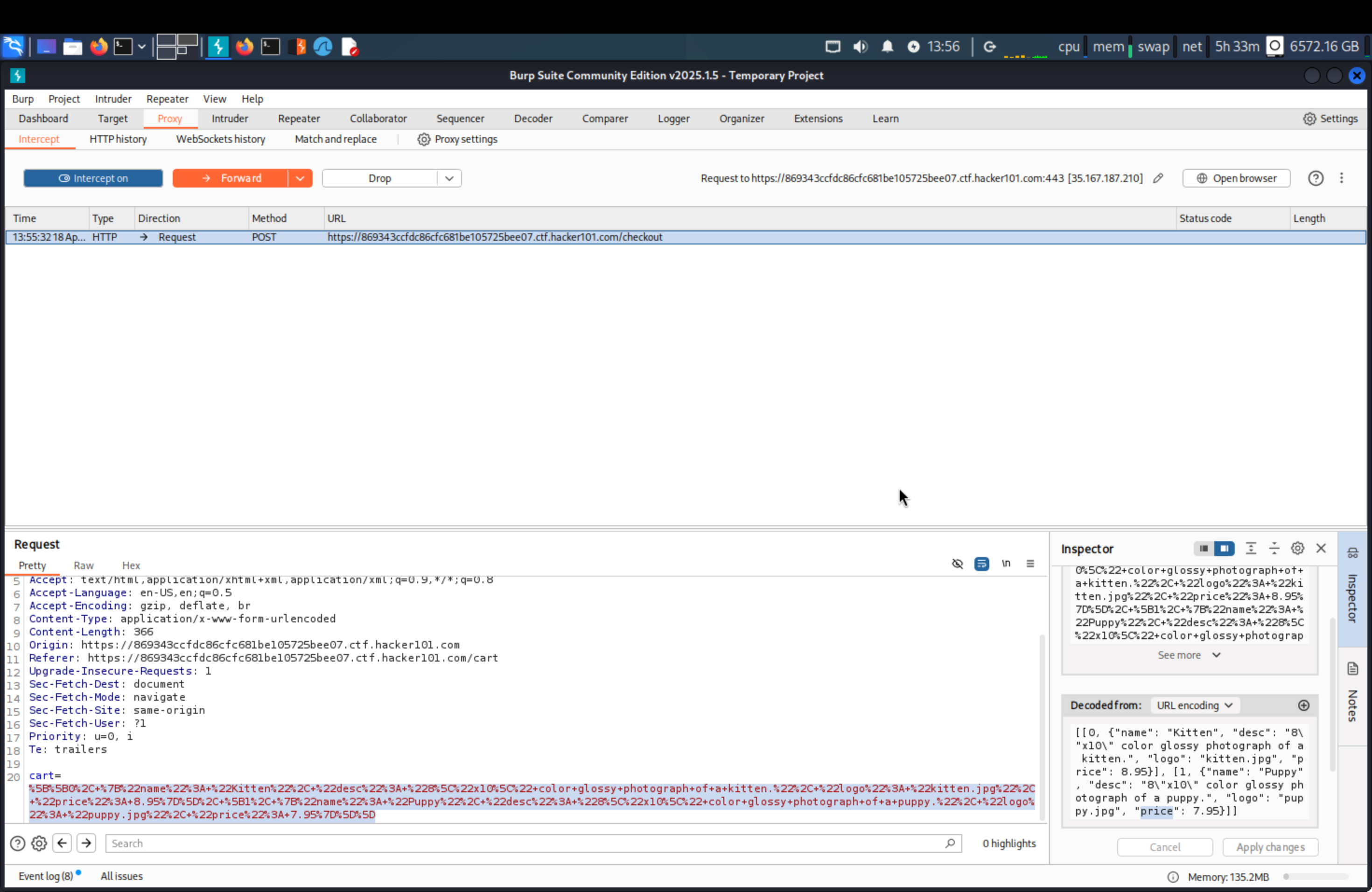
Task: Switch to the HTTP history tab
Action: click(118, 139)
